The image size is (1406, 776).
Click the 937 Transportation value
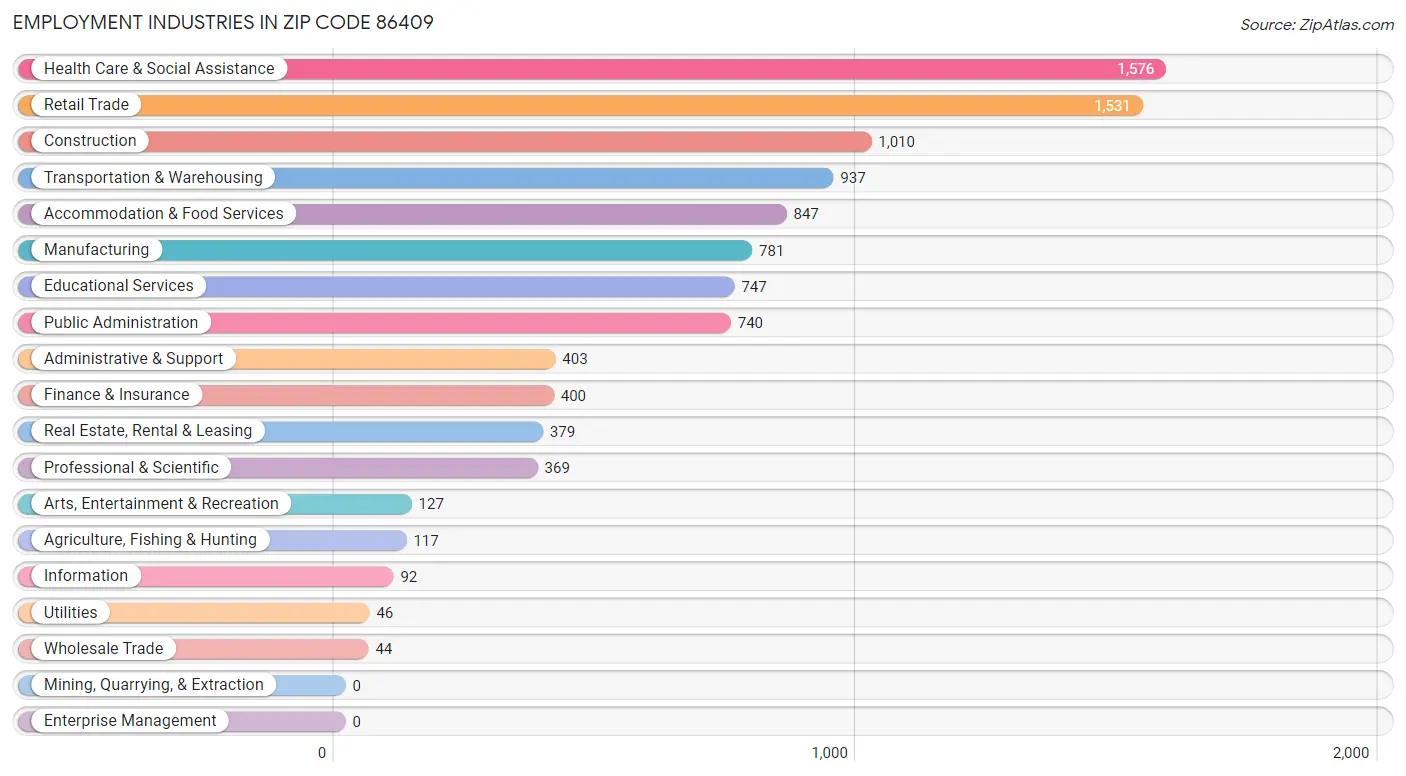(853, 178)
